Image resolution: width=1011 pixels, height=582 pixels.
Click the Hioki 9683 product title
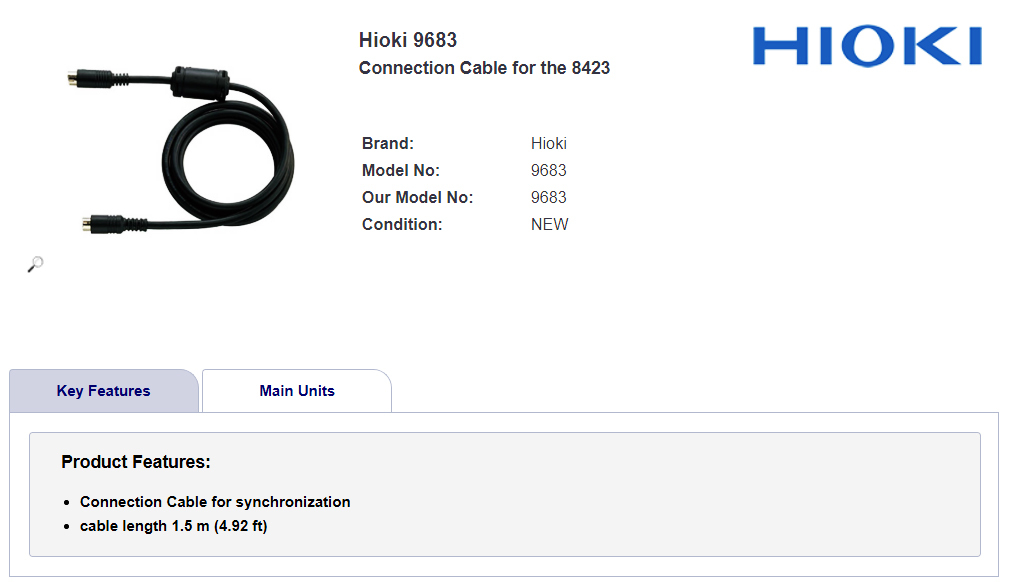(x=408, y=40)
